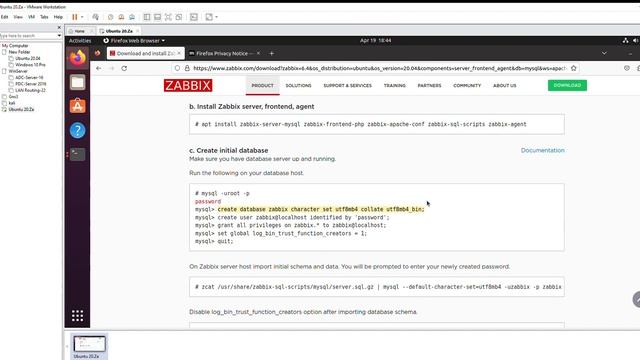Viewport: 640px width, 360px height.
Task: Switch to the VMware Home tab
Action: pos(80,31)
